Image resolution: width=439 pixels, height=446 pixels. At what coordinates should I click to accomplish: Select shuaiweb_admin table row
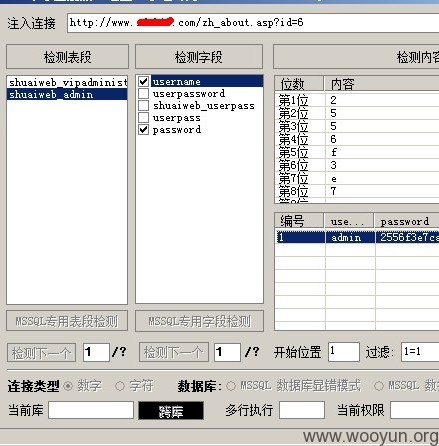pyautogui.click(x=67, y=94)
